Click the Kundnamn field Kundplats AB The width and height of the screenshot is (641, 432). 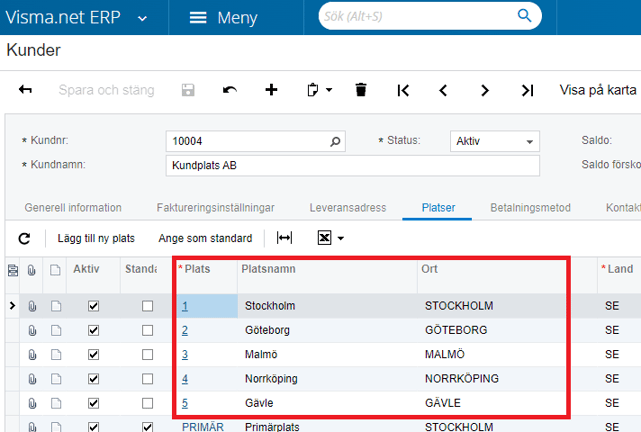point(352,165)
